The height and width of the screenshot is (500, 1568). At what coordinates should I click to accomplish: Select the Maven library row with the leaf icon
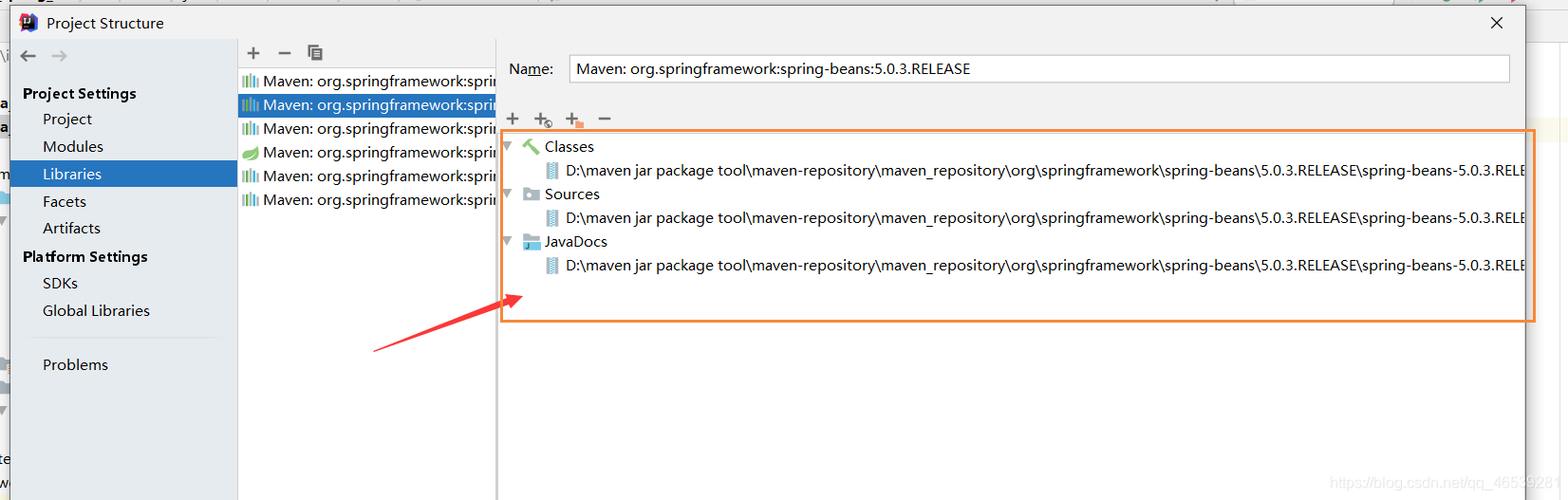pos(366,153)
